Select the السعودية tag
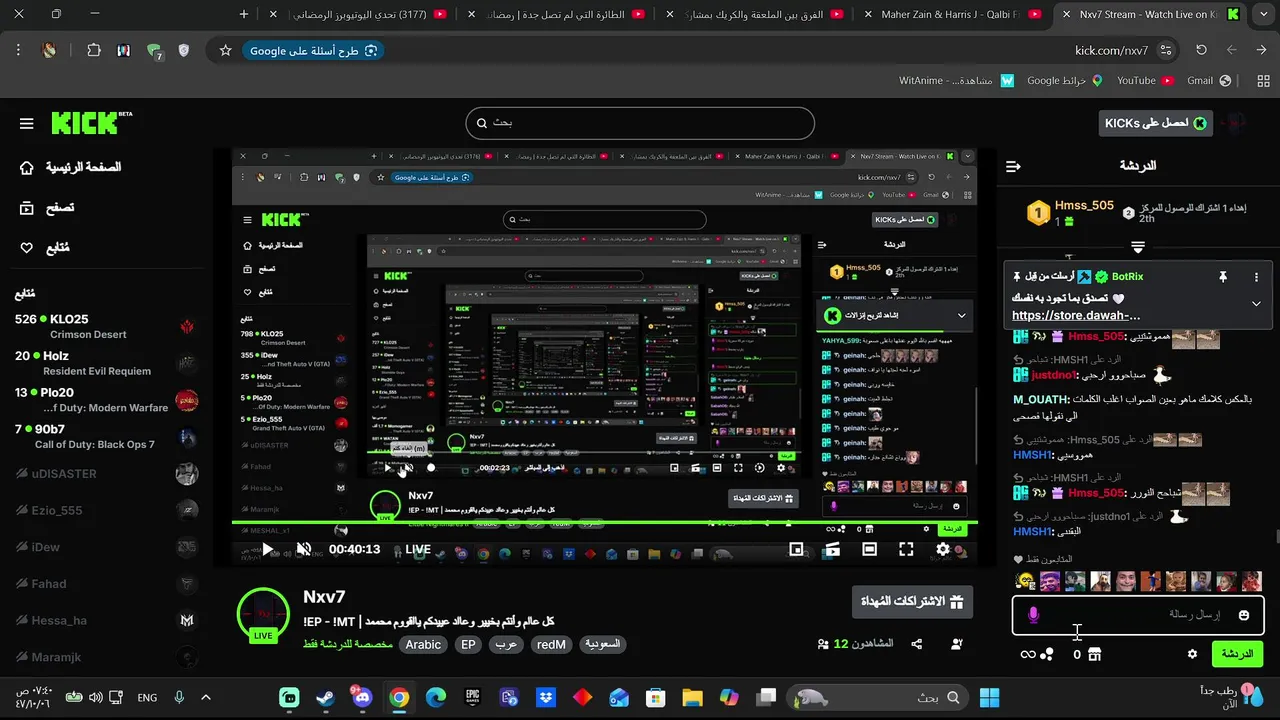 pos(603,645)
